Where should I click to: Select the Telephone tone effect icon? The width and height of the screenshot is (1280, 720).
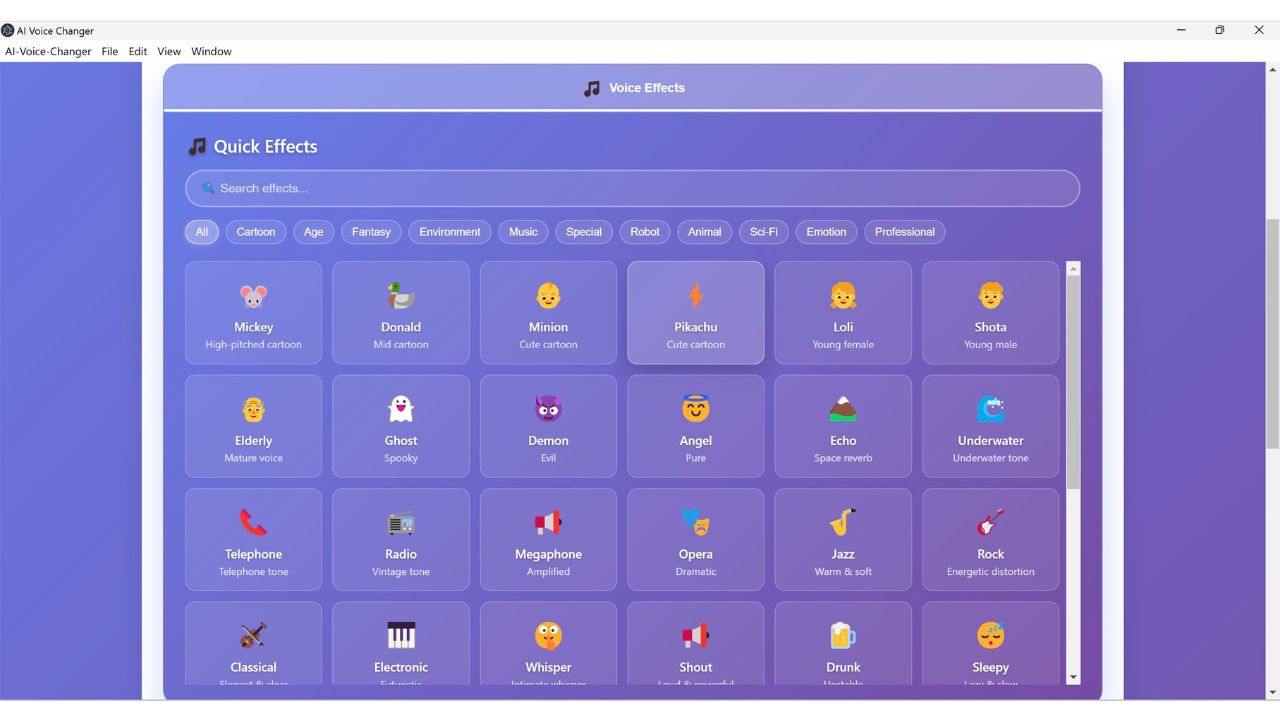(254, 522)
